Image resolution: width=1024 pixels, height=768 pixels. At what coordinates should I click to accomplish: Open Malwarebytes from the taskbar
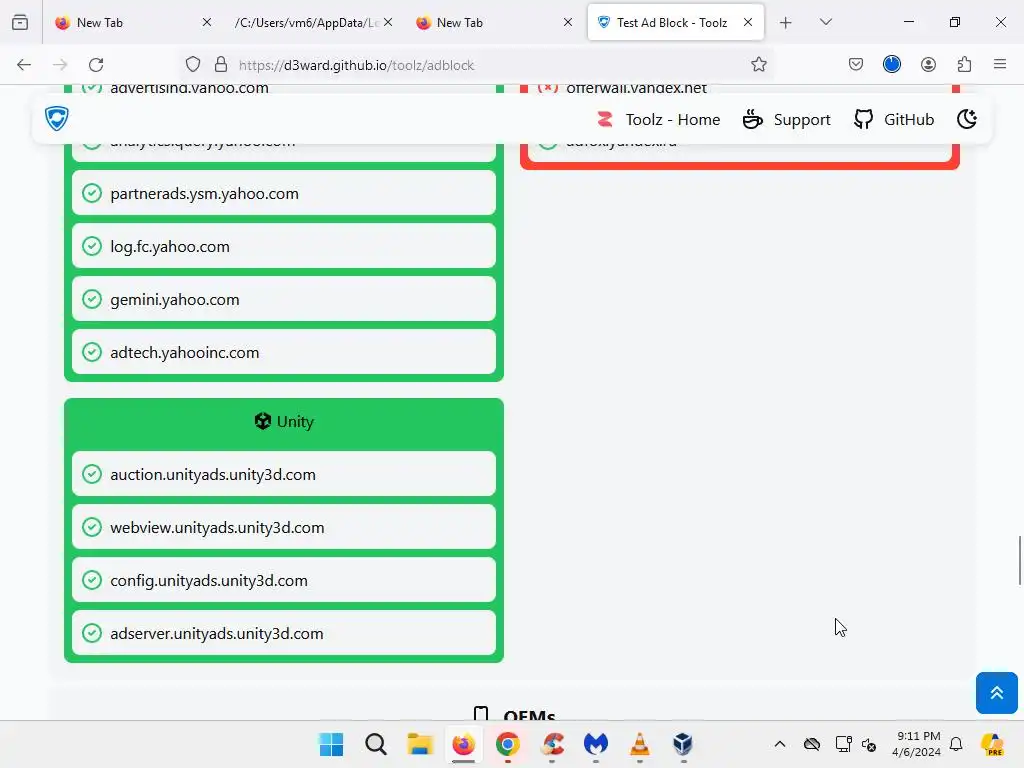point(596,744)
